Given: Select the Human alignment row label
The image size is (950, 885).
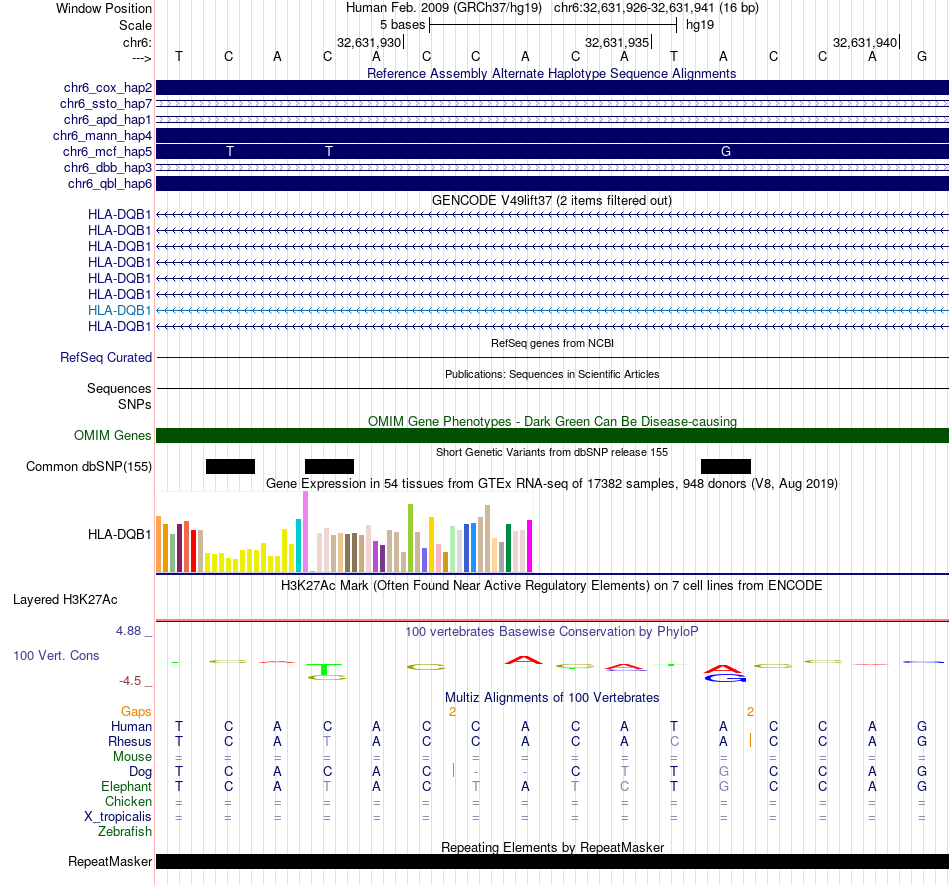Looking at the screenshot, I should (131, 726).
